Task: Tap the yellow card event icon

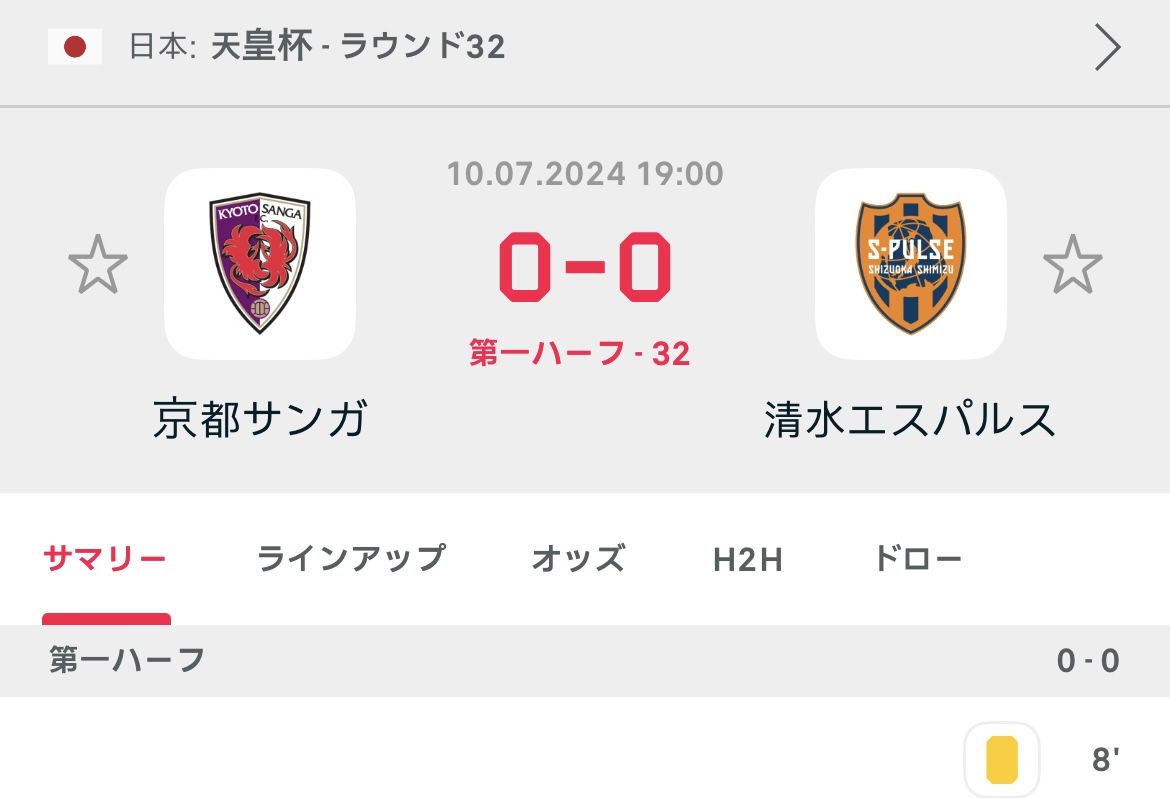Action: (x=1001, y=760)
